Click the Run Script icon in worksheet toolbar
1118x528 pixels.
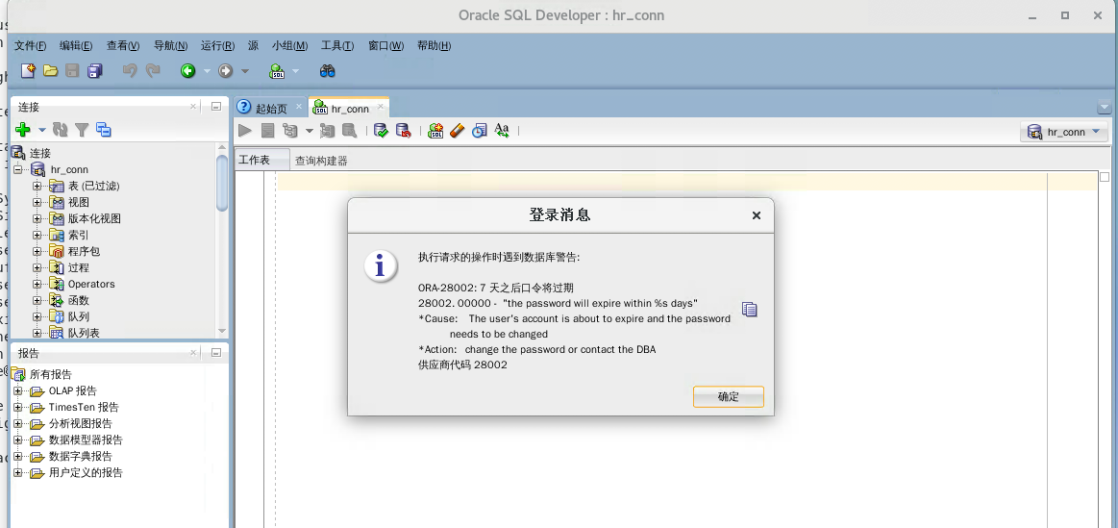267,130
